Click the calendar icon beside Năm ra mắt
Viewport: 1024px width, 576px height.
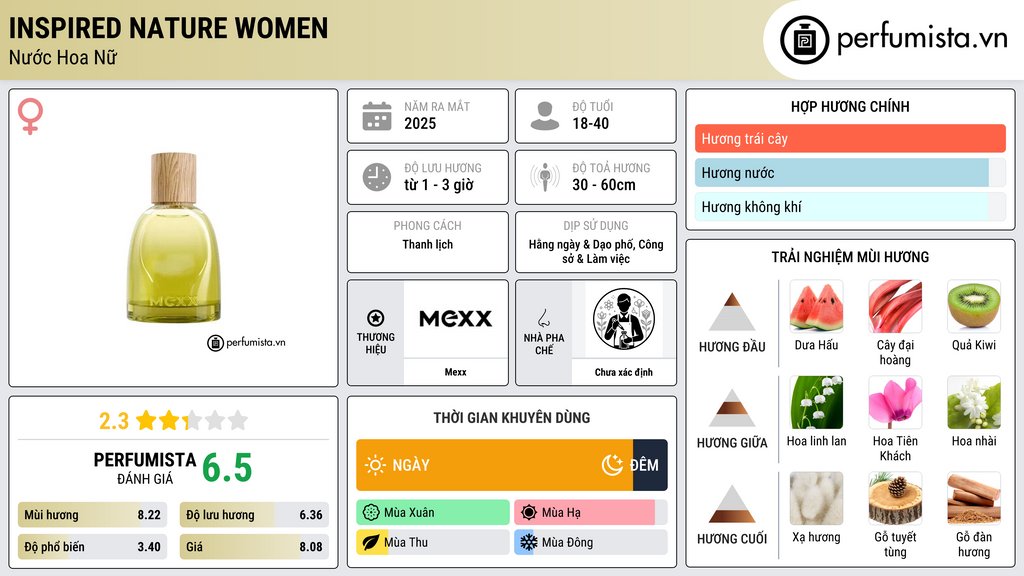(377, 116)
